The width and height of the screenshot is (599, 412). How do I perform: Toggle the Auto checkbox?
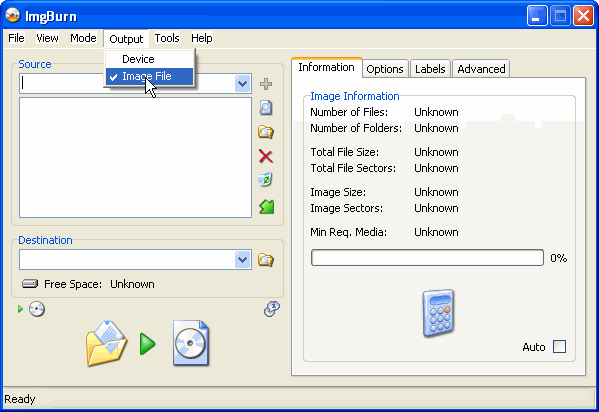coord(560,347)
